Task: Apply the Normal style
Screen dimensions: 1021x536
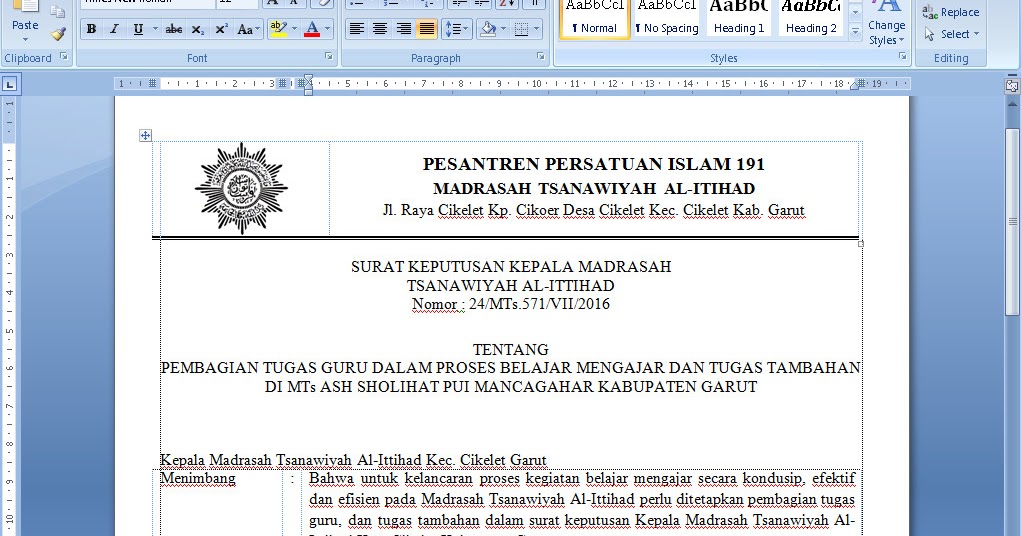Action: pos(594,18)
